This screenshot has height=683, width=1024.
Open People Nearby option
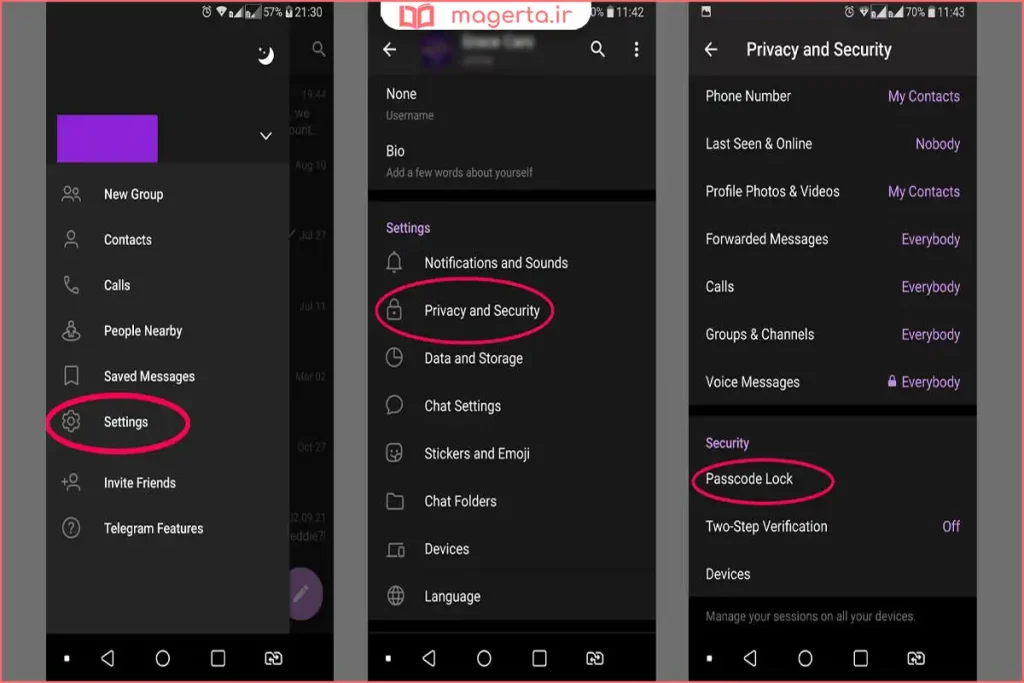click(142, 331)
